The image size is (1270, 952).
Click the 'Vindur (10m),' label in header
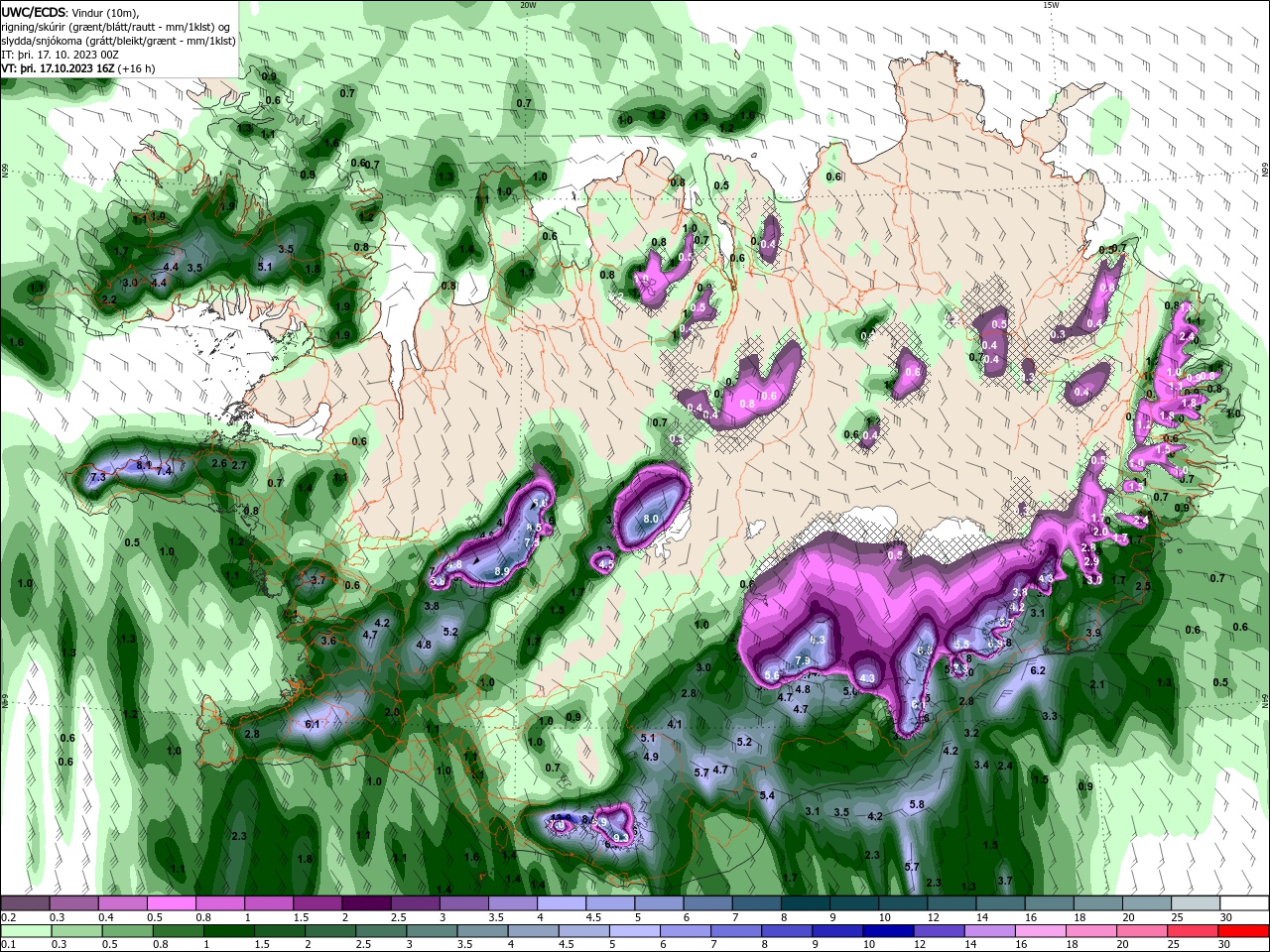pyautogui.click(x=107, y=12)
